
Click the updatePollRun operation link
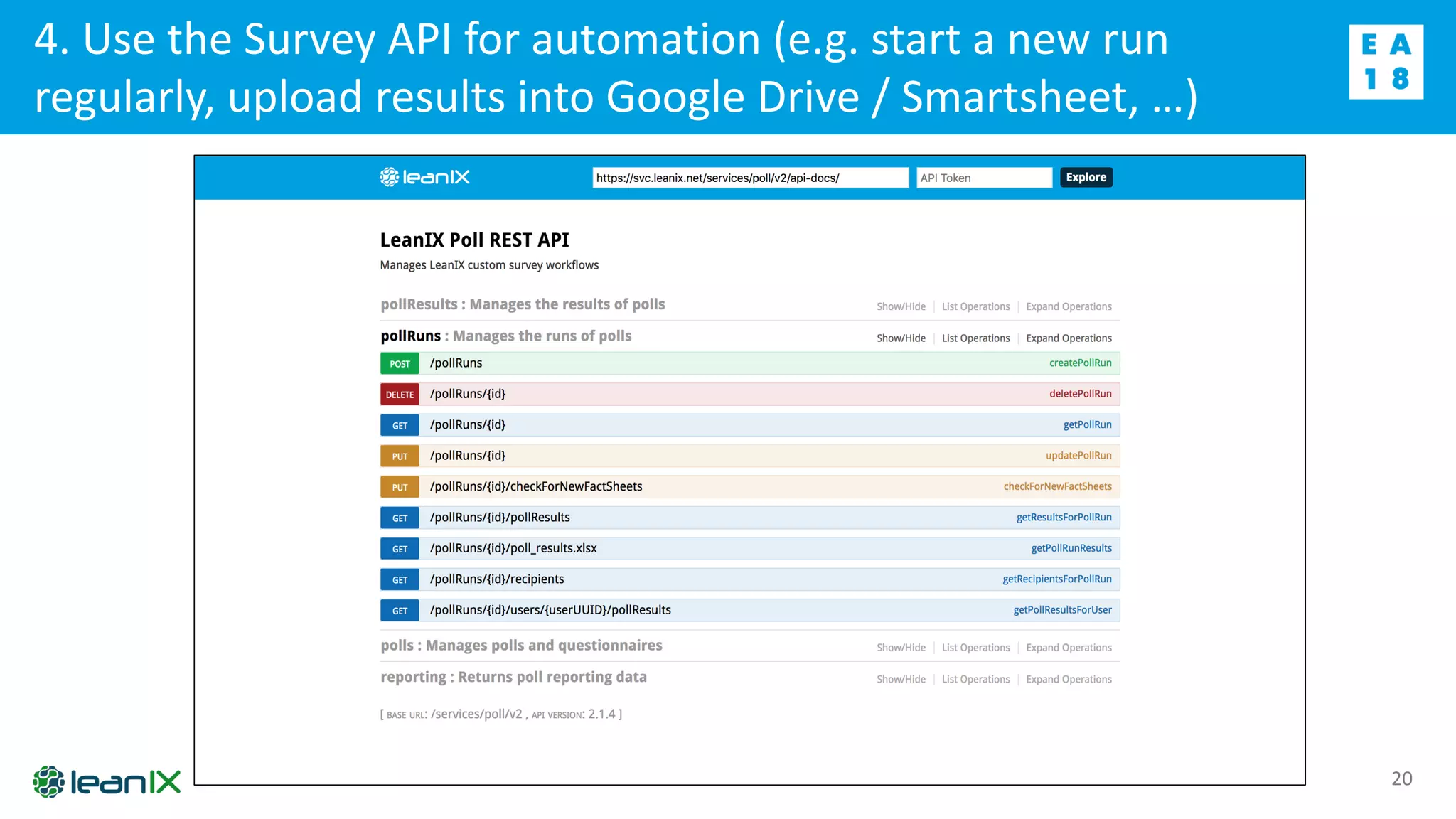pos(1078,456)
